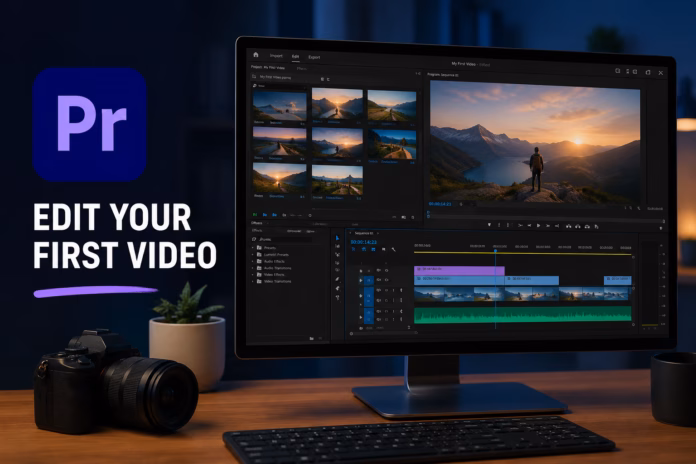
Task: Switch Project panel to list view icon
Action: point(265,215)
